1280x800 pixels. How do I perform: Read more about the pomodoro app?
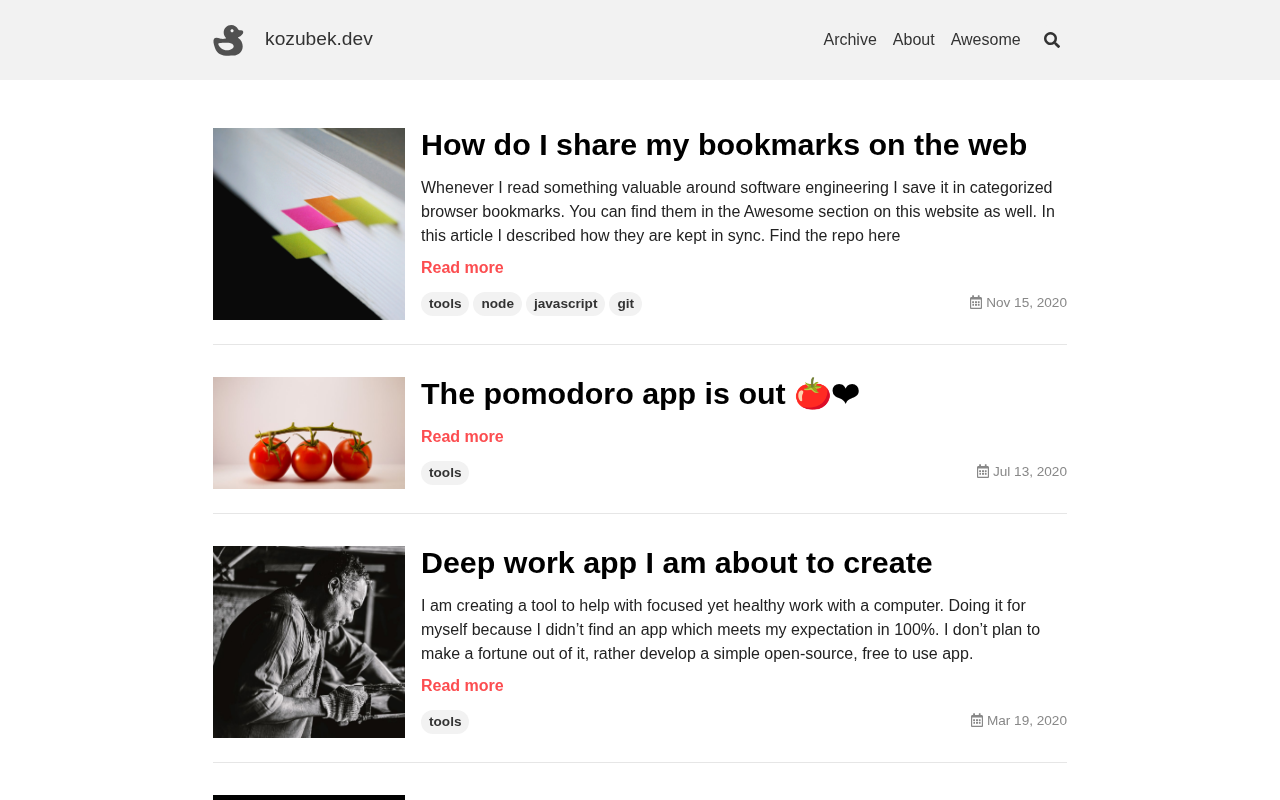(x=462, y=437)
